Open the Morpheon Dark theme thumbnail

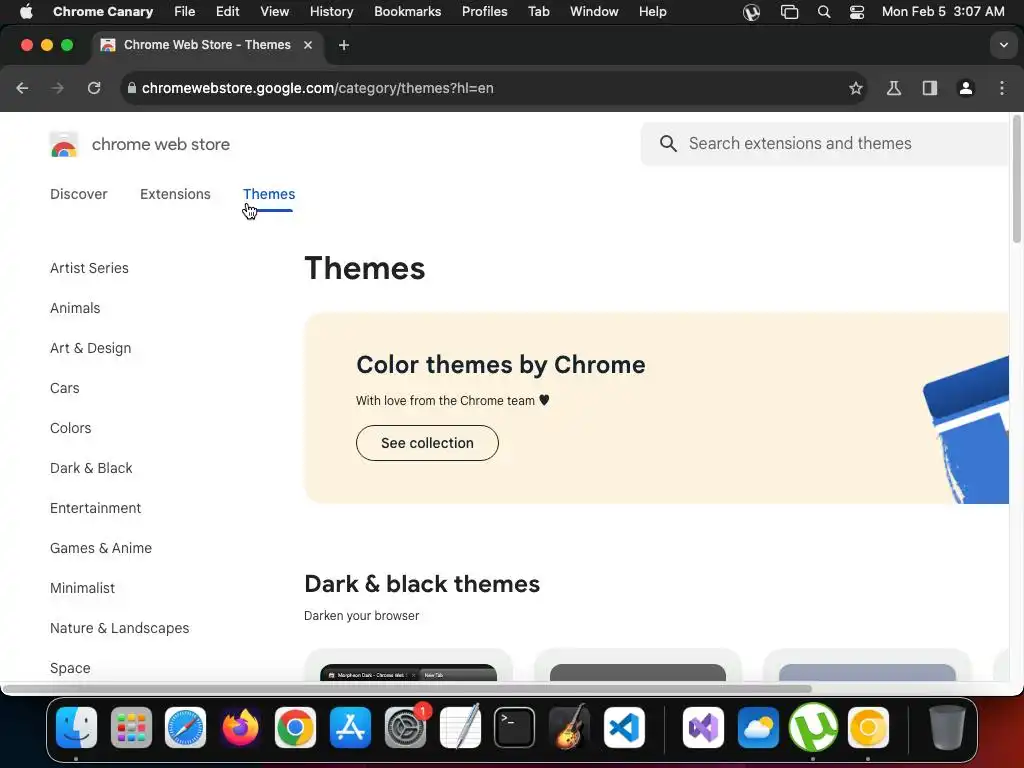pos(408,673)
